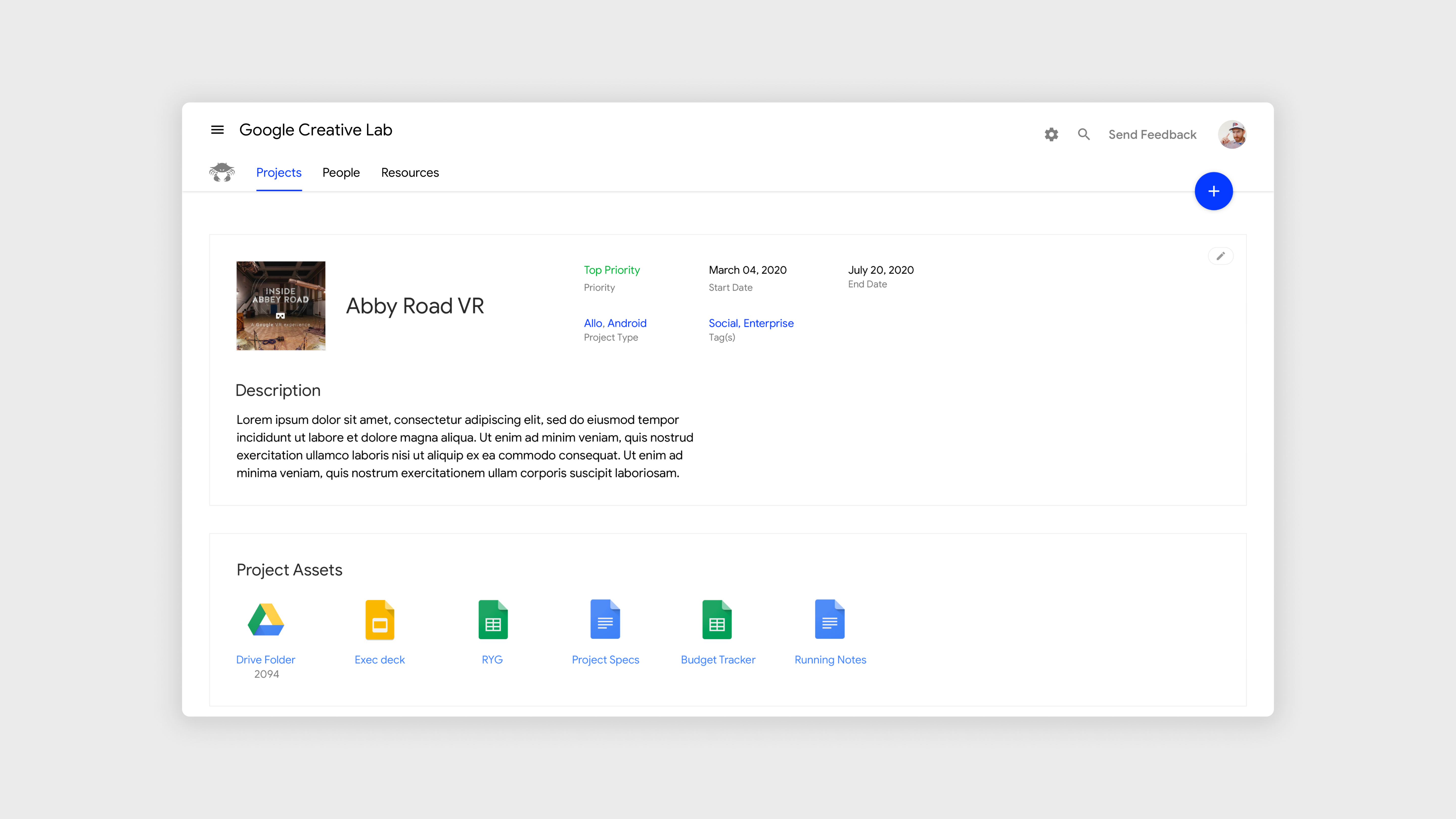Open the Running Notes doc icon
Viewport: 1456px width, 819px height.
point(830,620)
